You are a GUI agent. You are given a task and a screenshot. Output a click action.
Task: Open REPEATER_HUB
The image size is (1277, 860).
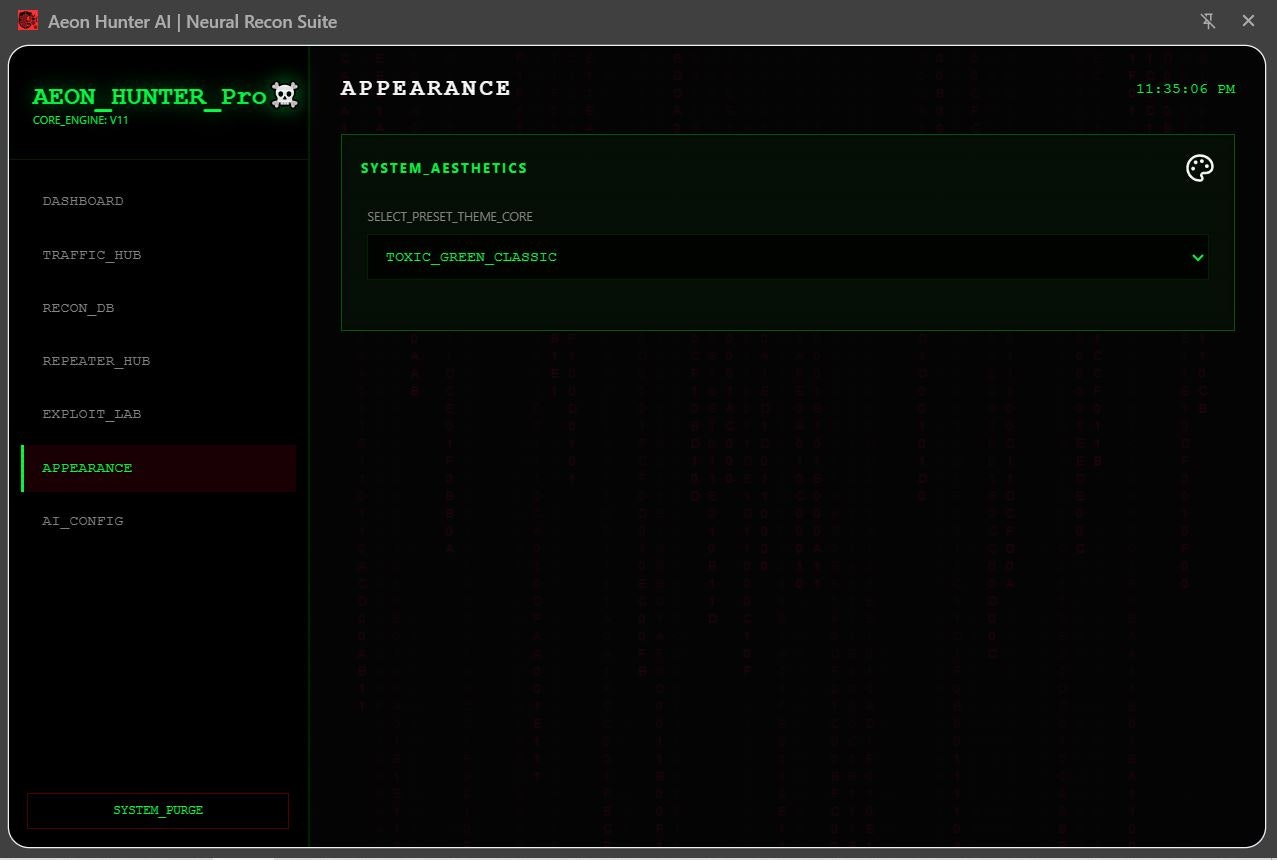pos(96,361)
